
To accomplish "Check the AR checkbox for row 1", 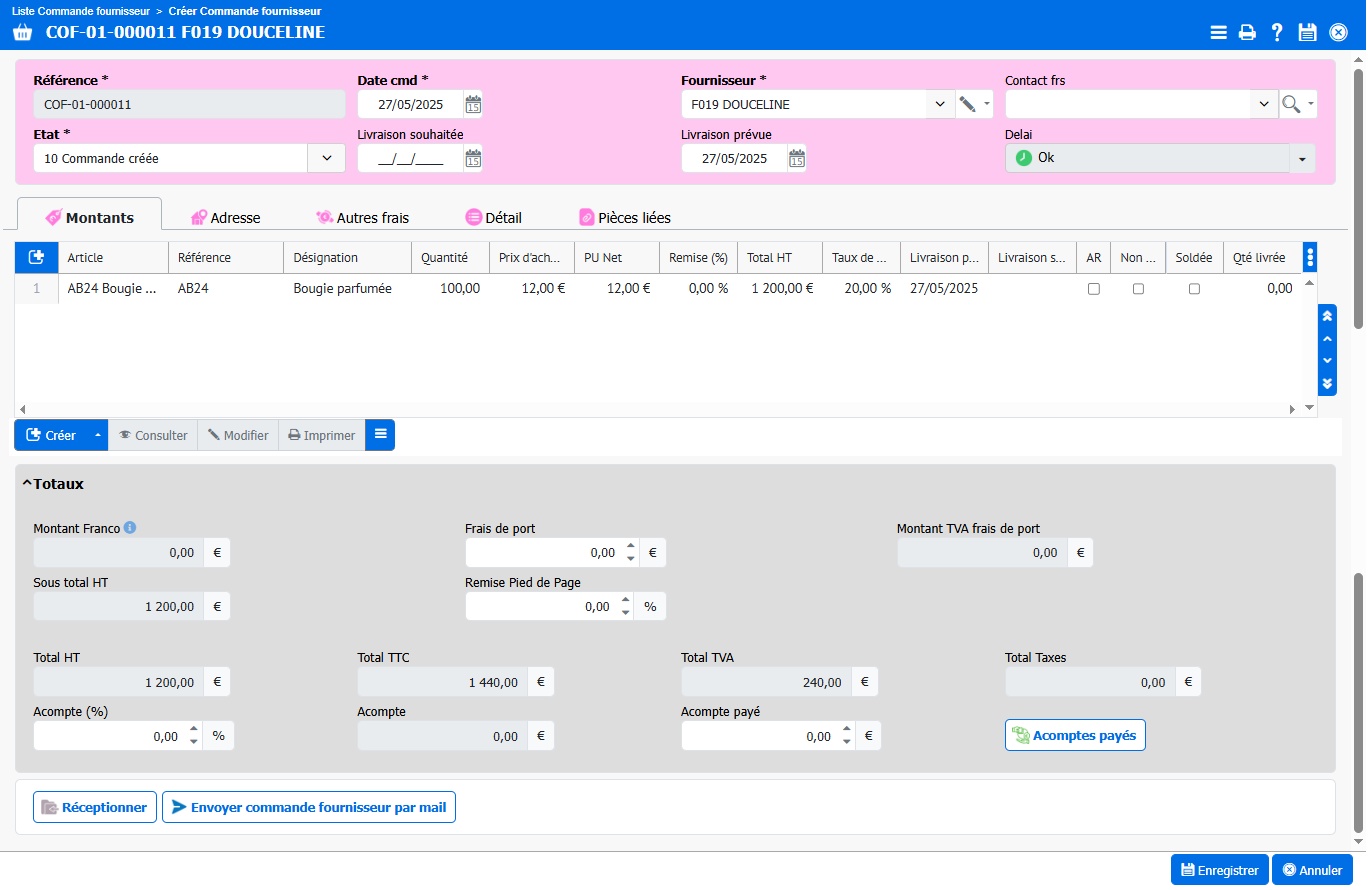I will [1094, 289].
